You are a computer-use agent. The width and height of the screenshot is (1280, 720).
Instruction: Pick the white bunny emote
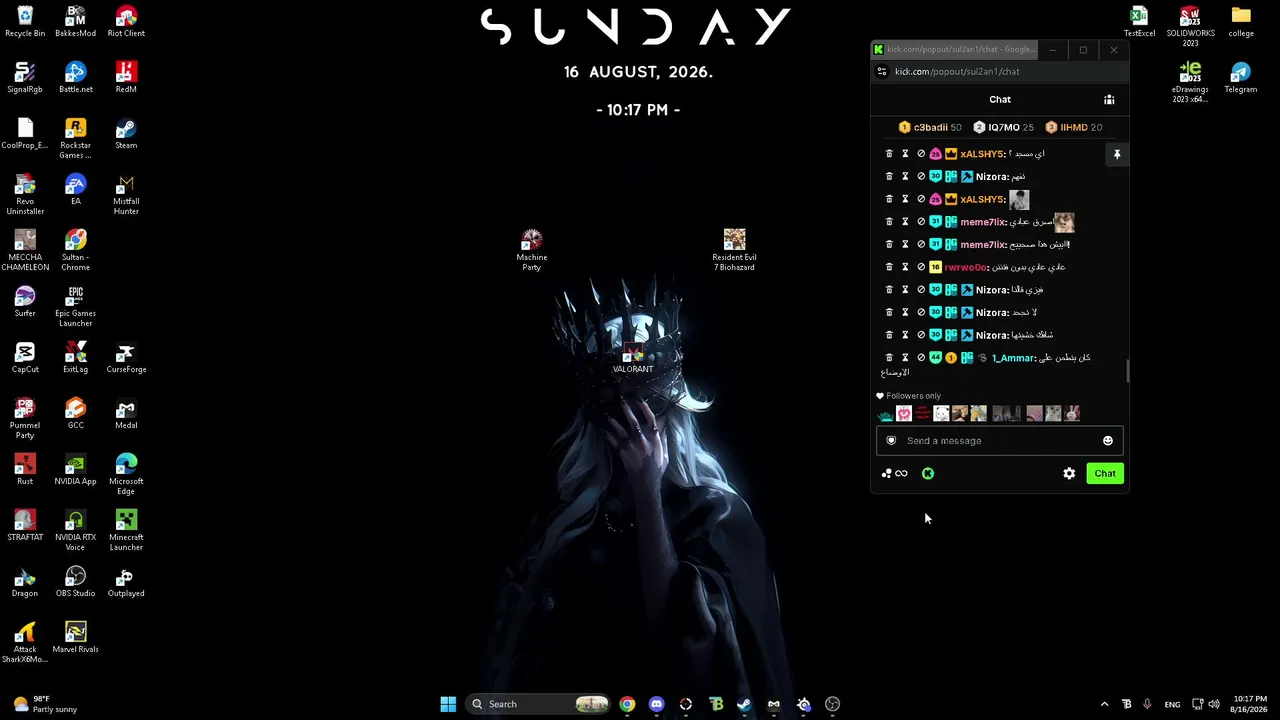coord(1072,414)
